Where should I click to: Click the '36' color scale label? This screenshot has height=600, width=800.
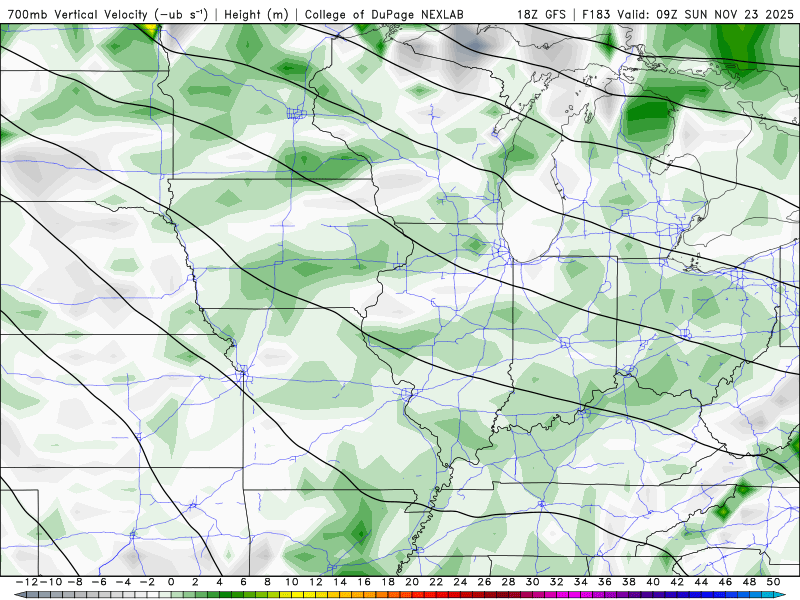[605, 582]
